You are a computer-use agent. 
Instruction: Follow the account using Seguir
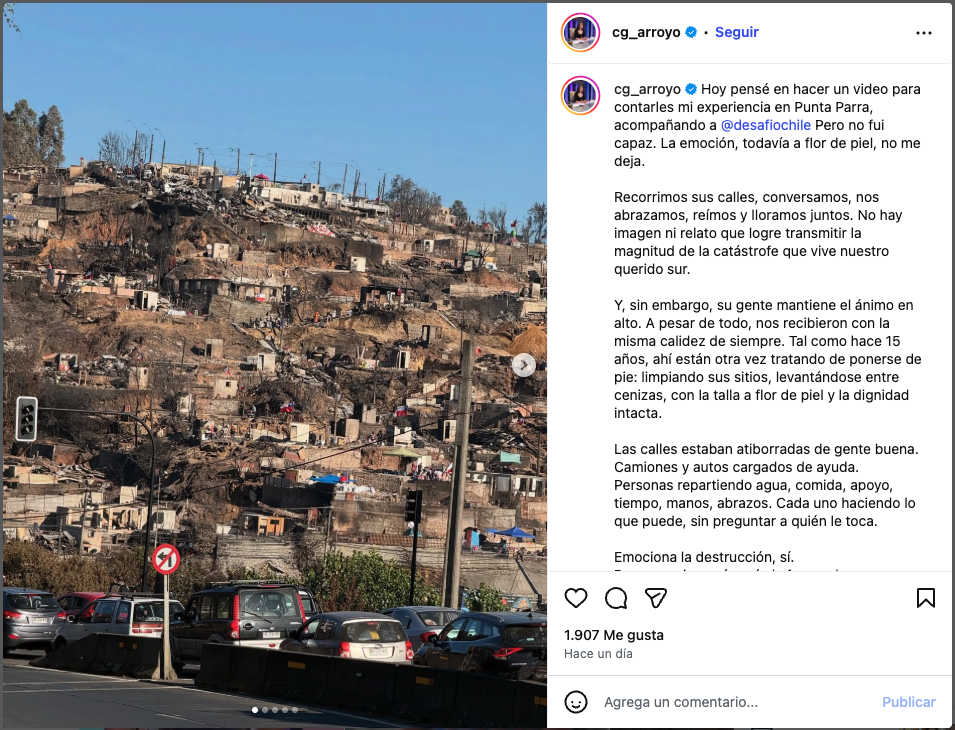[x=736, y=32]
